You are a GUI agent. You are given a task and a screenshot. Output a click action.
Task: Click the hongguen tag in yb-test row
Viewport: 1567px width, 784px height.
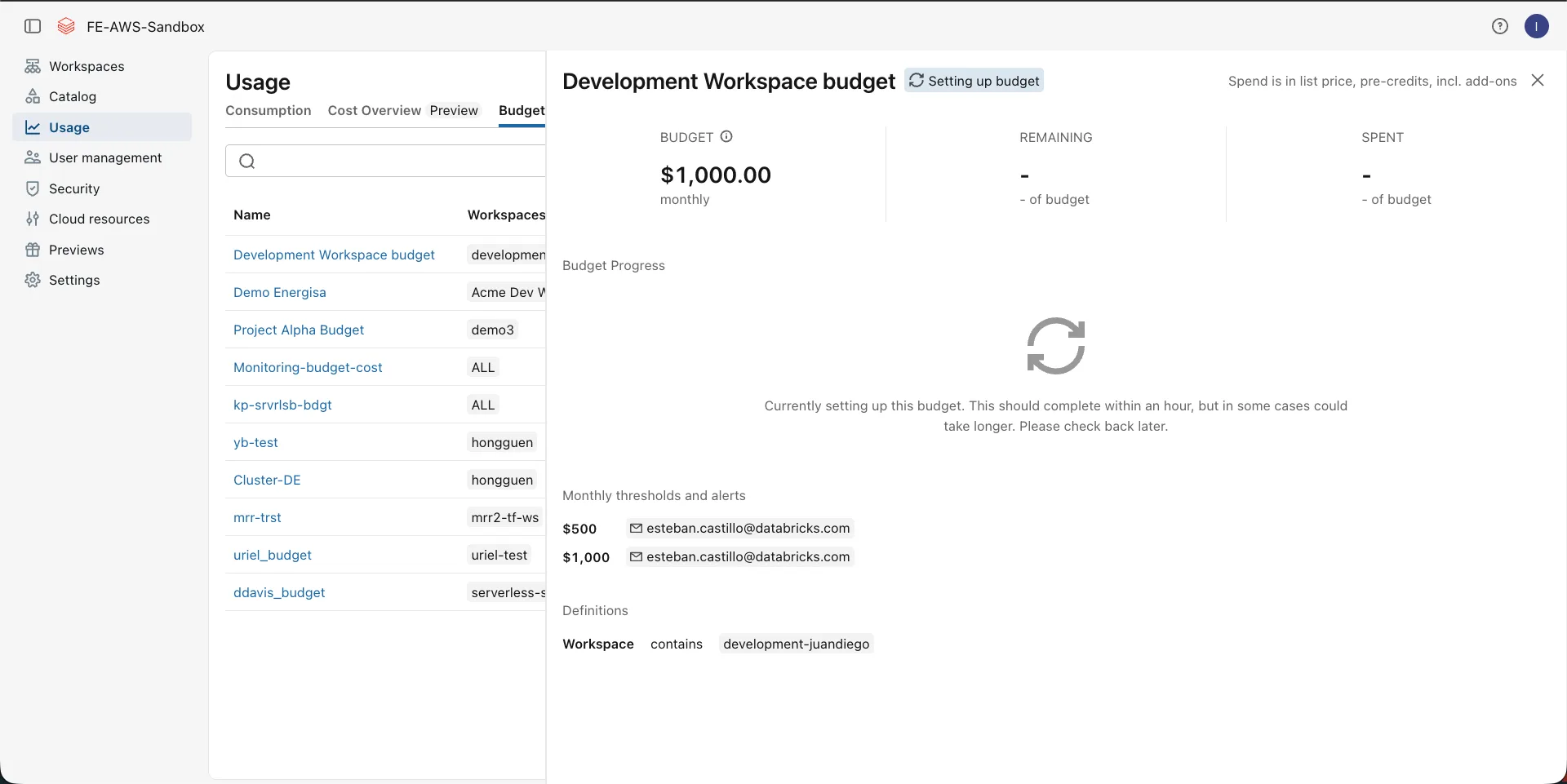tap(502, 442)
